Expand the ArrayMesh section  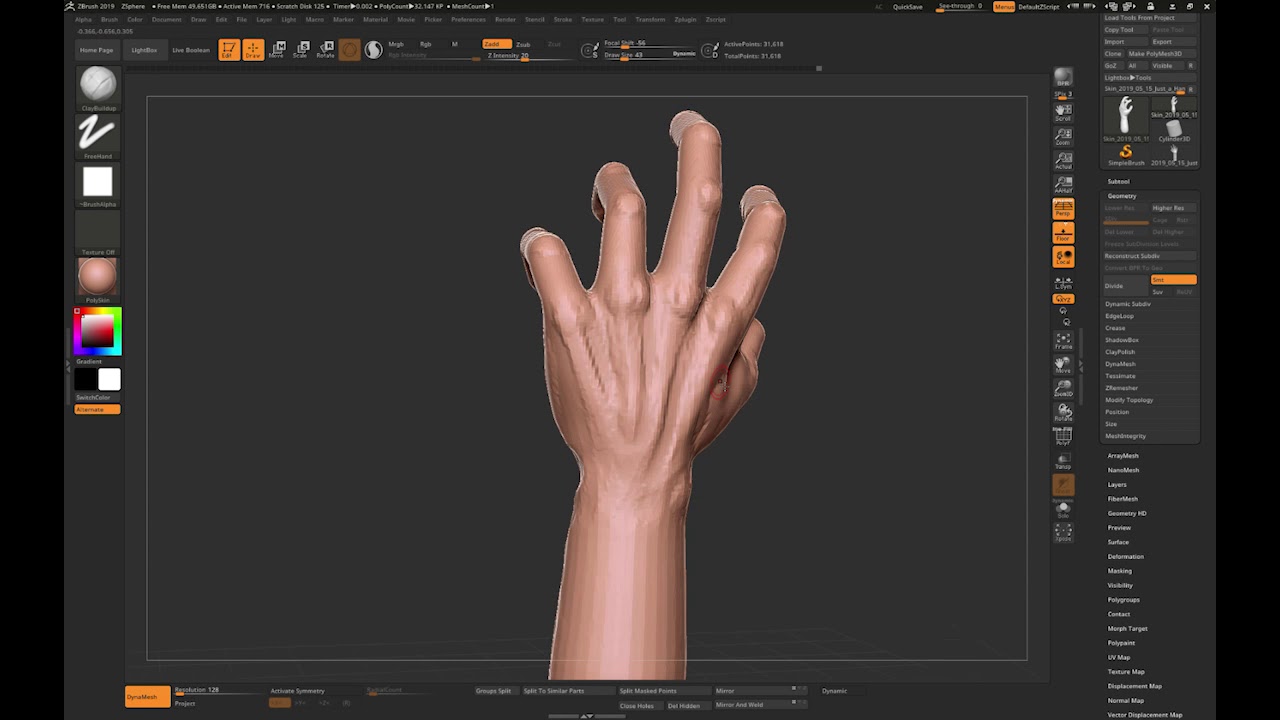[x=1123, y=456]
